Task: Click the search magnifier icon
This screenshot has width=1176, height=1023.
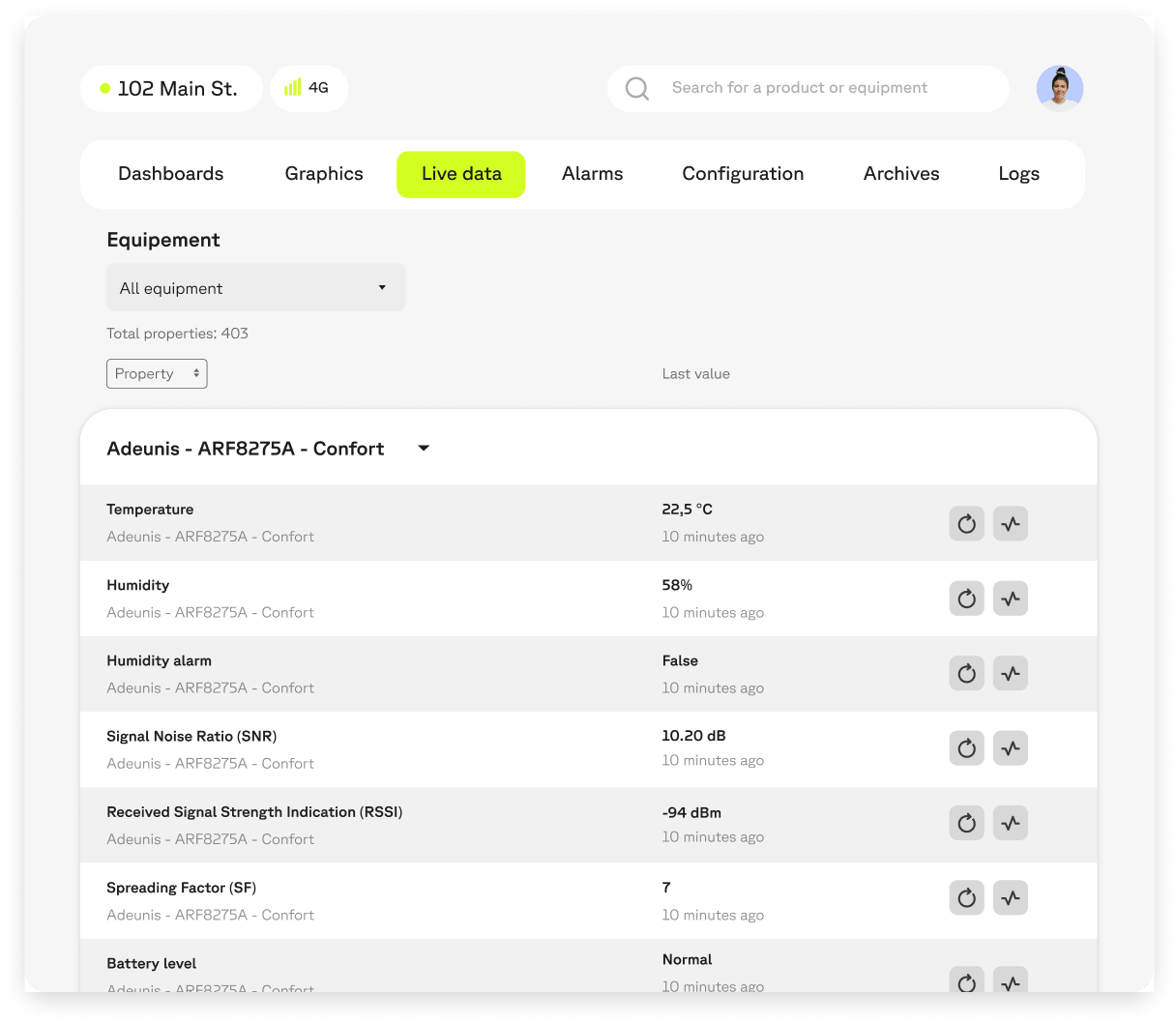Action: tap(637, 89)
